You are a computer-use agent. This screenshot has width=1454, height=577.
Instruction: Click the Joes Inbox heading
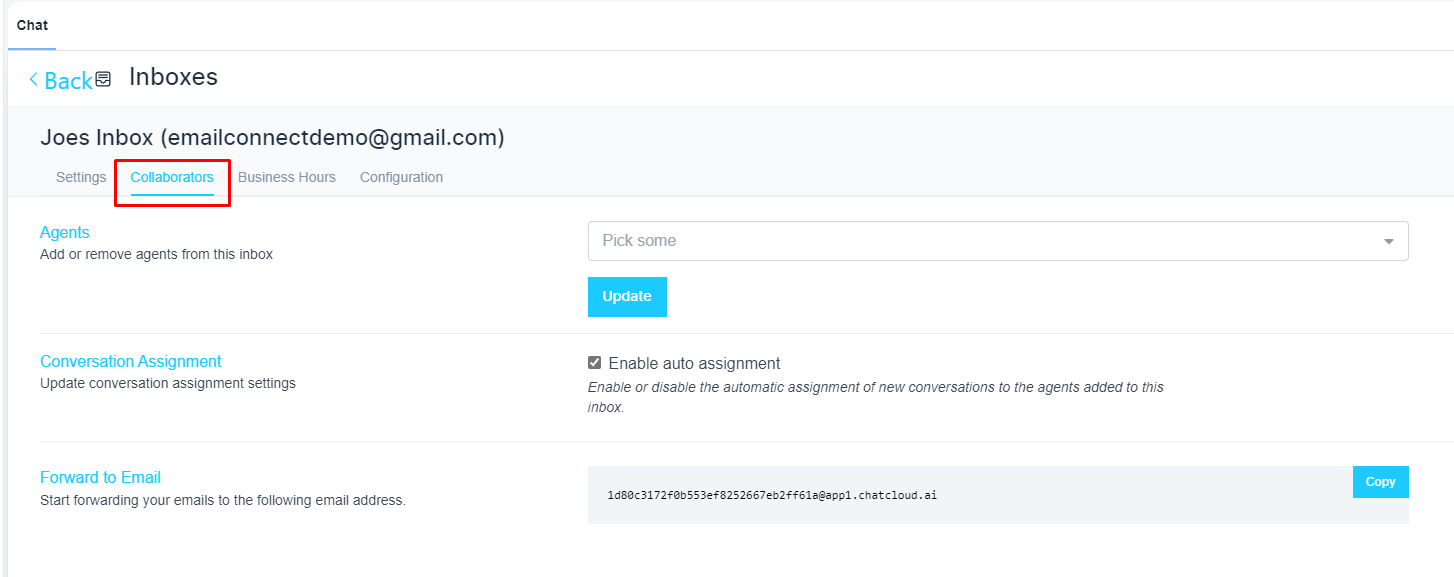click(272, 138)
